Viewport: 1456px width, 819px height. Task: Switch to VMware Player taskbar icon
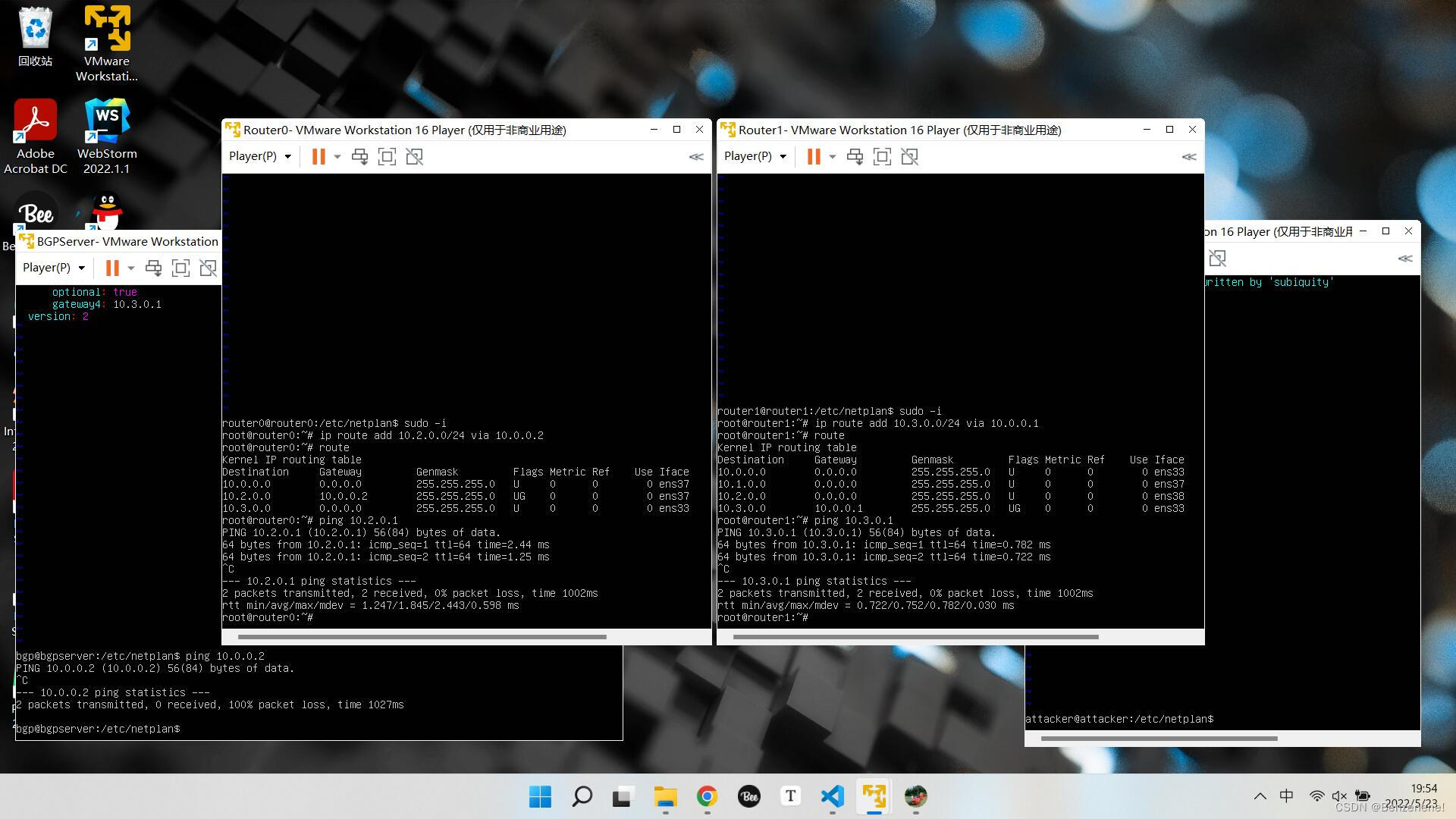tap(874, 796)
